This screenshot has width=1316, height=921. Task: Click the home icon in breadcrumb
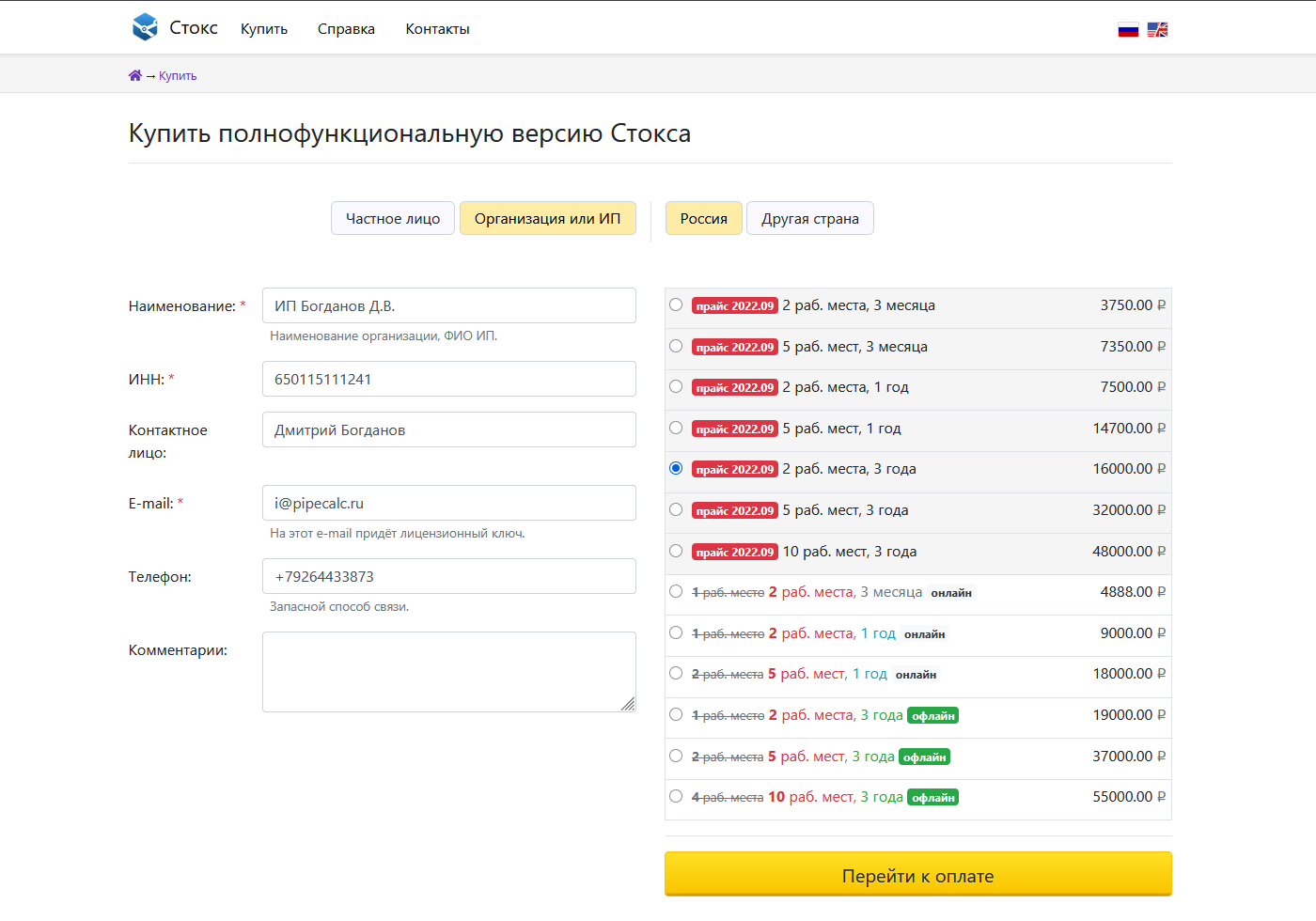click(x=135, y=76)
